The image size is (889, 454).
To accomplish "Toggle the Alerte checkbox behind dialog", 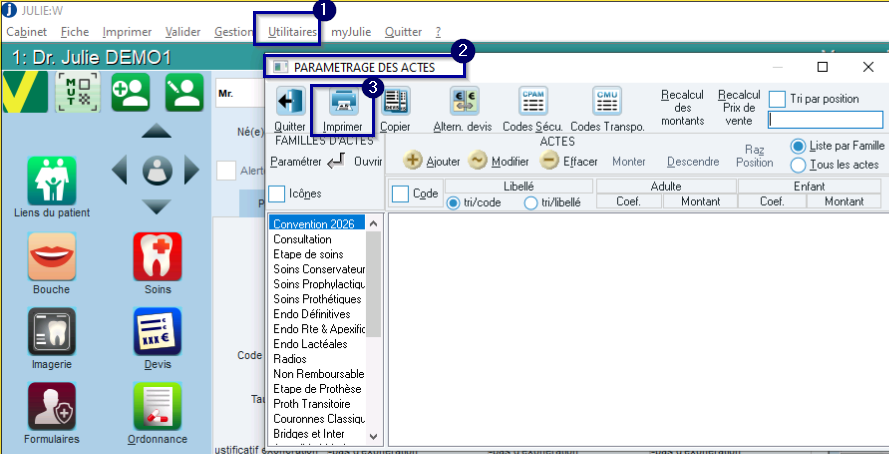I will [227, 171].
